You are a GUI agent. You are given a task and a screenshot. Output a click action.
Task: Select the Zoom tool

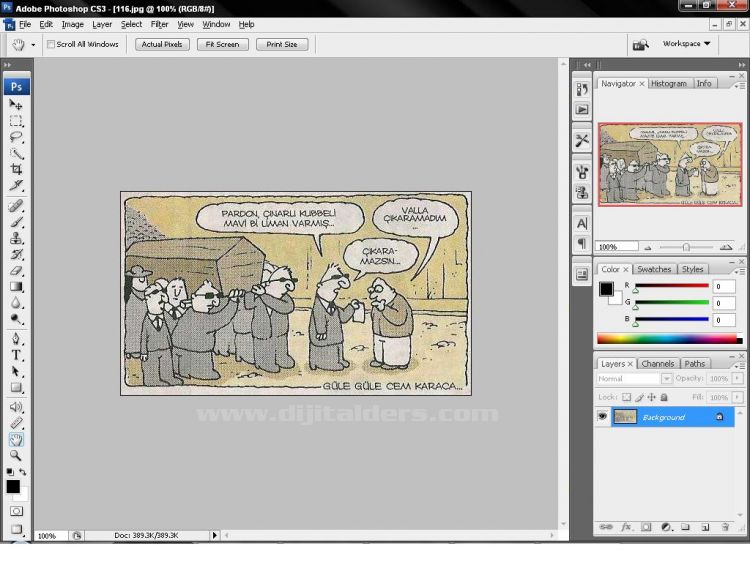pyautogui.click(x=16, y=455)
